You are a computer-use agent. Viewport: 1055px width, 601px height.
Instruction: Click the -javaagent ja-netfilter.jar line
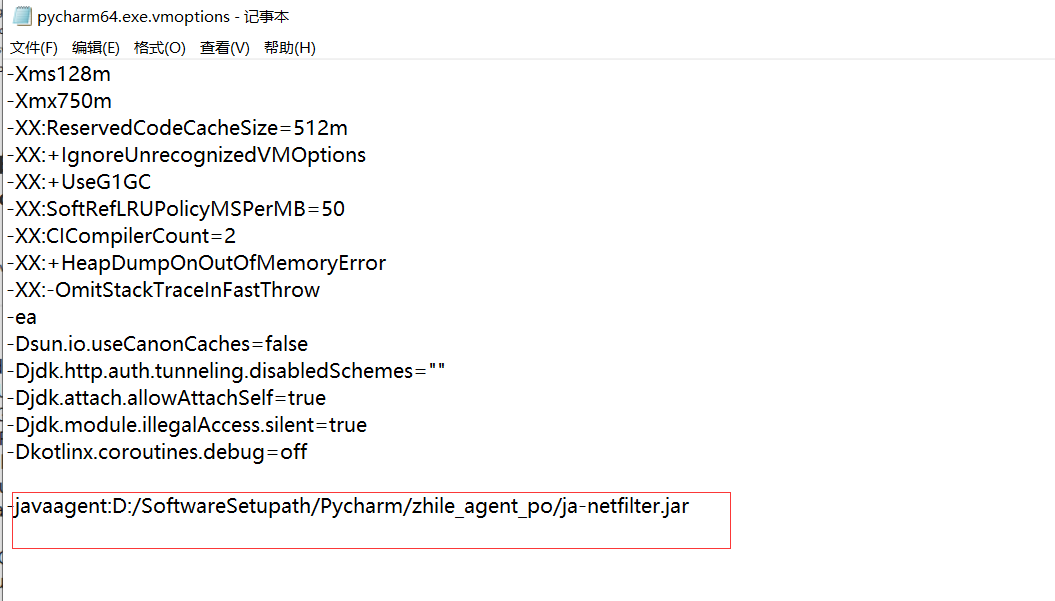point(349,506)
